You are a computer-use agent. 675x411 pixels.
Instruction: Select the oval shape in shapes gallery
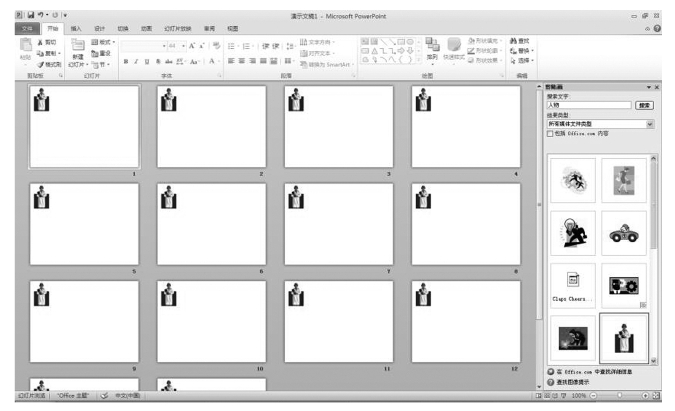410,42
